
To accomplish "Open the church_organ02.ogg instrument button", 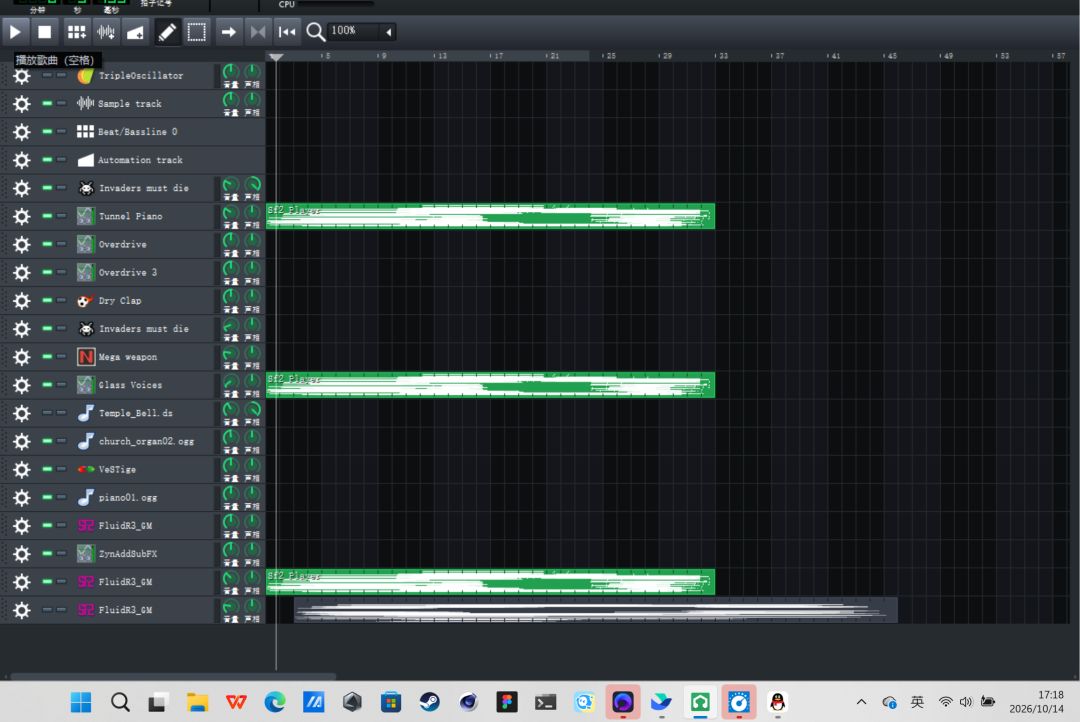I will point(143,441).
